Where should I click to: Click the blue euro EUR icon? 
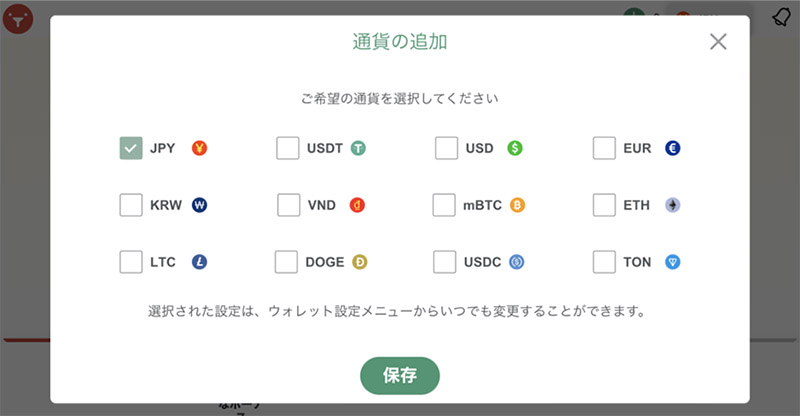coord(673,149)
